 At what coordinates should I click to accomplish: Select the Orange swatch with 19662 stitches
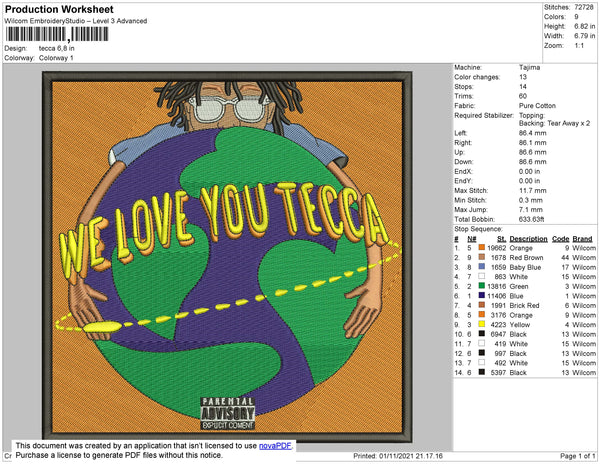point(482,248)
